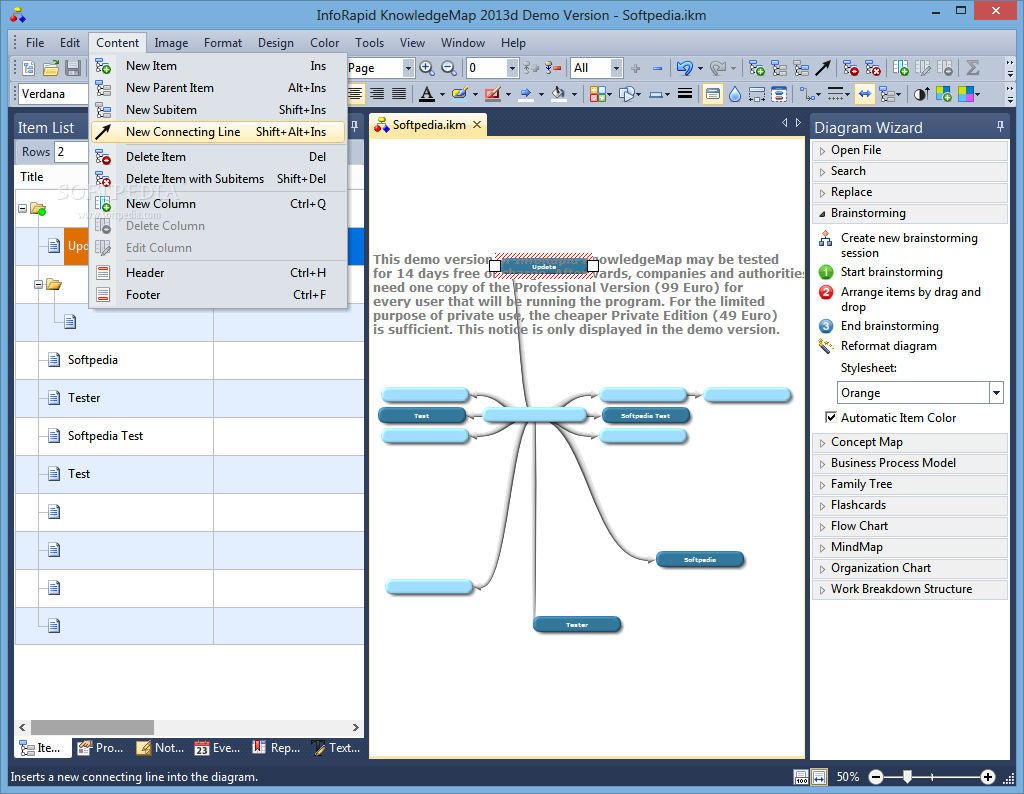Collapse the root folder tree node
Screen dimensions: 1024x794
(x=22, y=209)
